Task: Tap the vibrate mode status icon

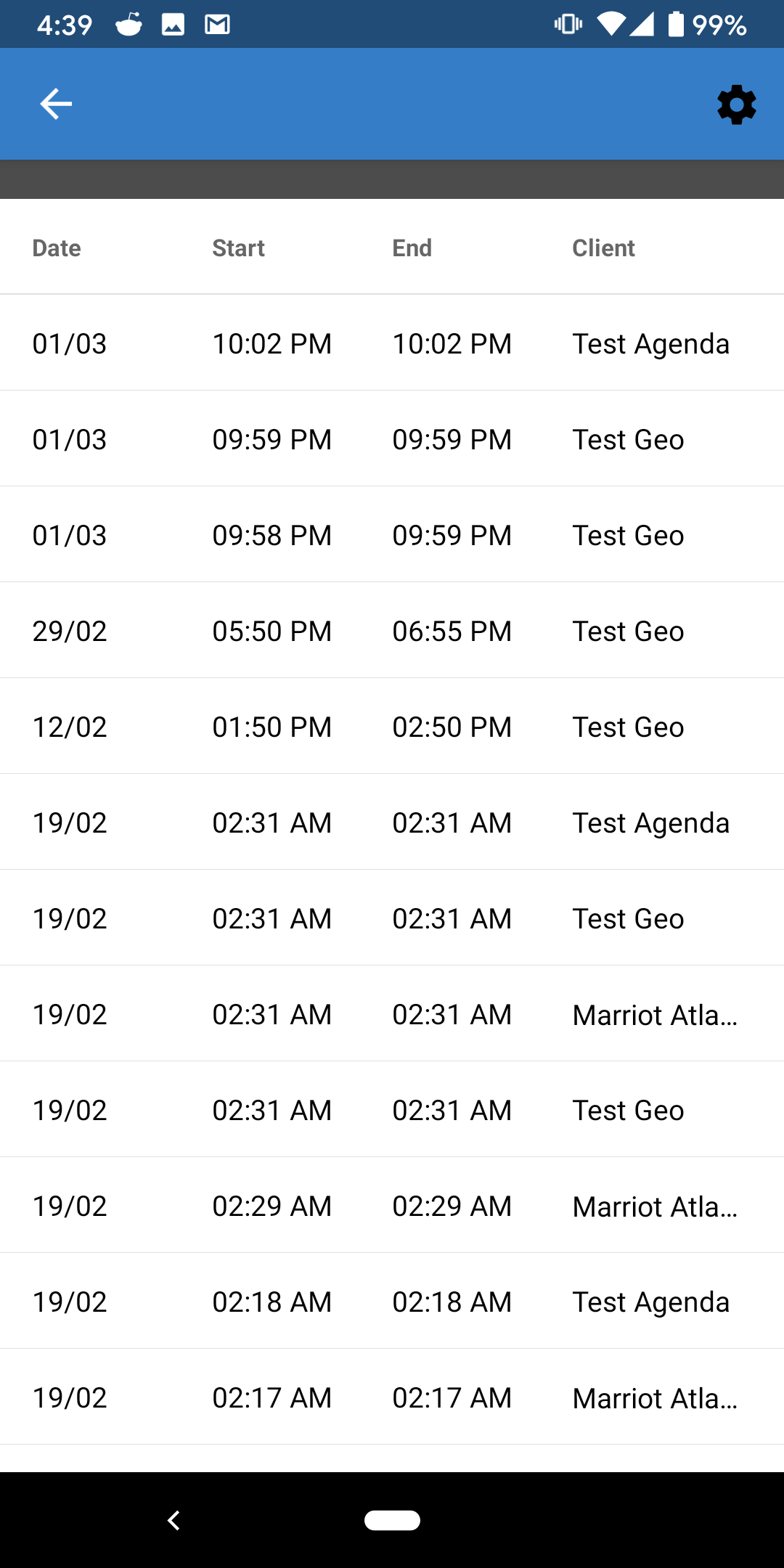Action: point(568,25)
